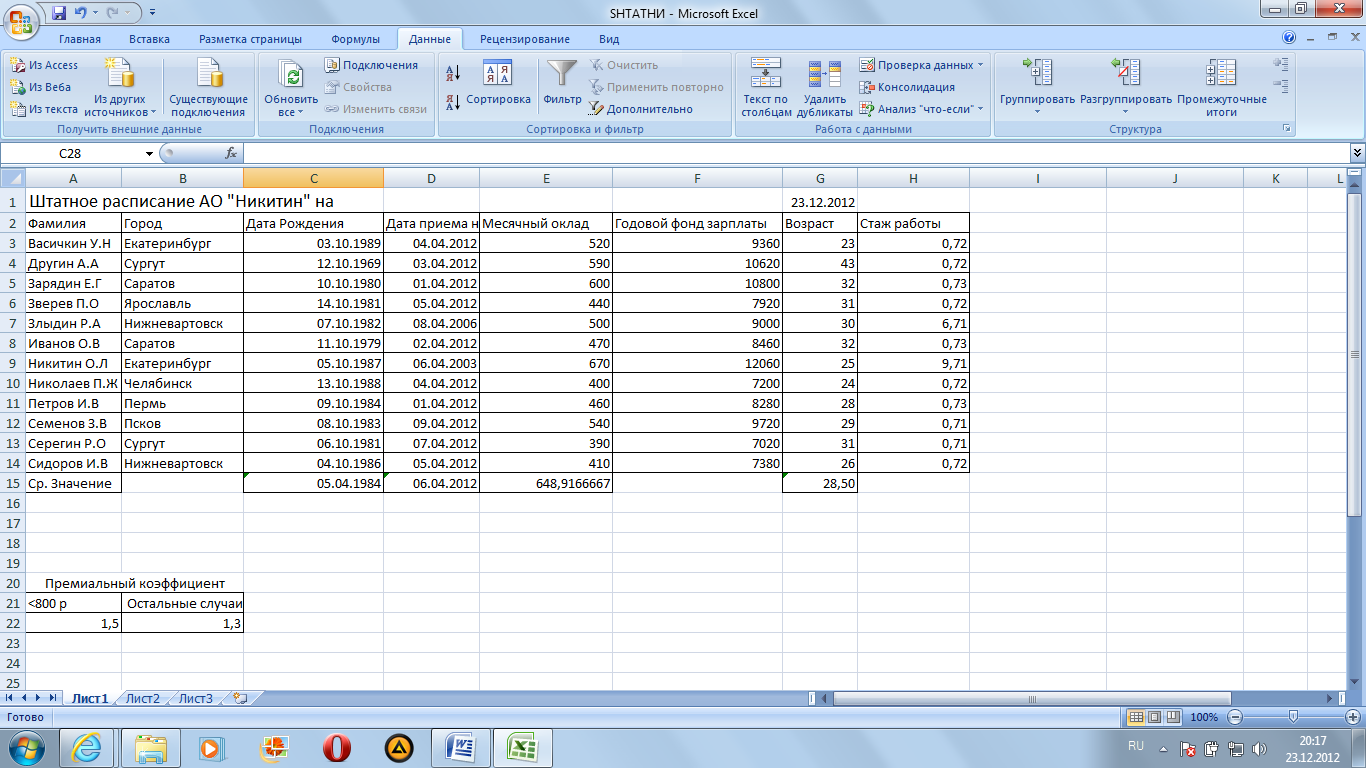
Task: Switch to Word in taskbar
Action: click(460, 747)
